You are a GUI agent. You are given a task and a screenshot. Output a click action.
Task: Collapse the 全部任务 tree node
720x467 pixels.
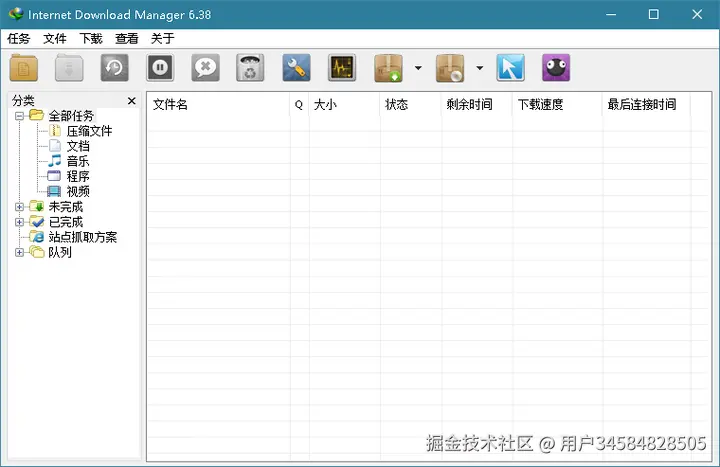[x=19, y=116]
